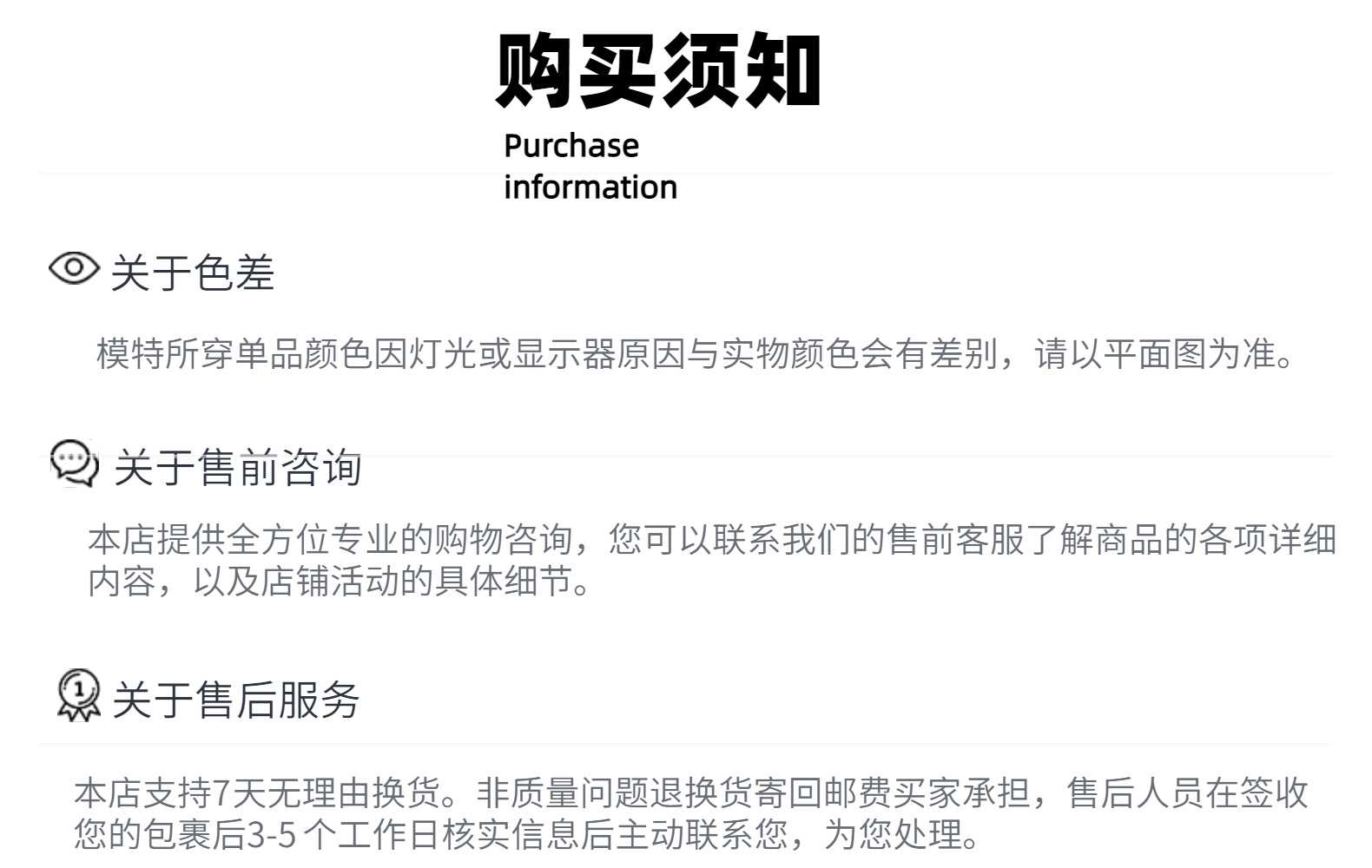Click the words 售后人员在签收
This screenshot has width=1372, height=868.
[x=1188, y=793]
